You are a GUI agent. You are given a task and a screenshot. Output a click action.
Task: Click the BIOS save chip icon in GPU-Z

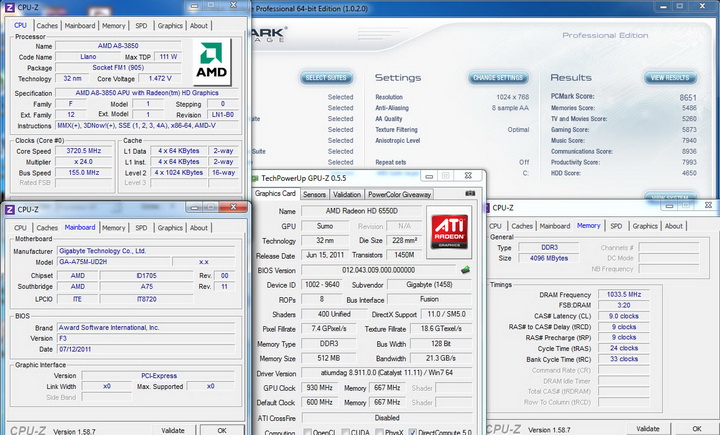pyautogui.click(x=466, y=270)
